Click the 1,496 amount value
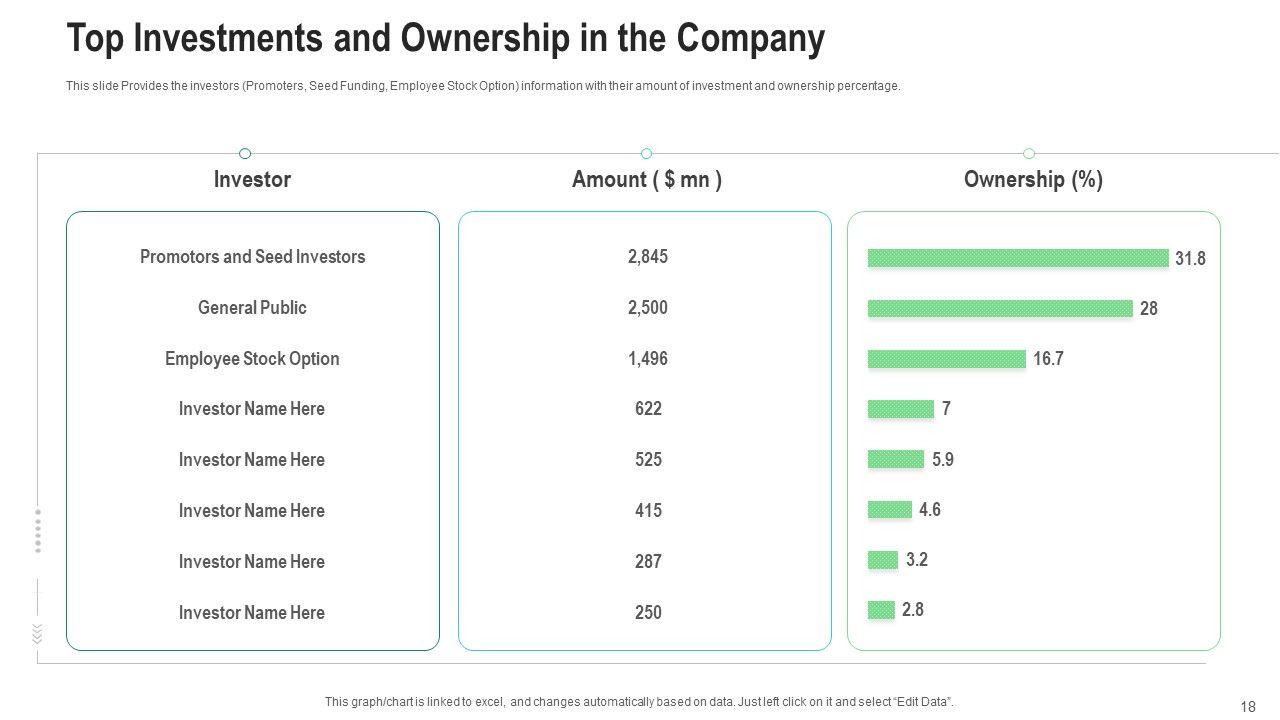1280x720 pixels. point(648,359)
